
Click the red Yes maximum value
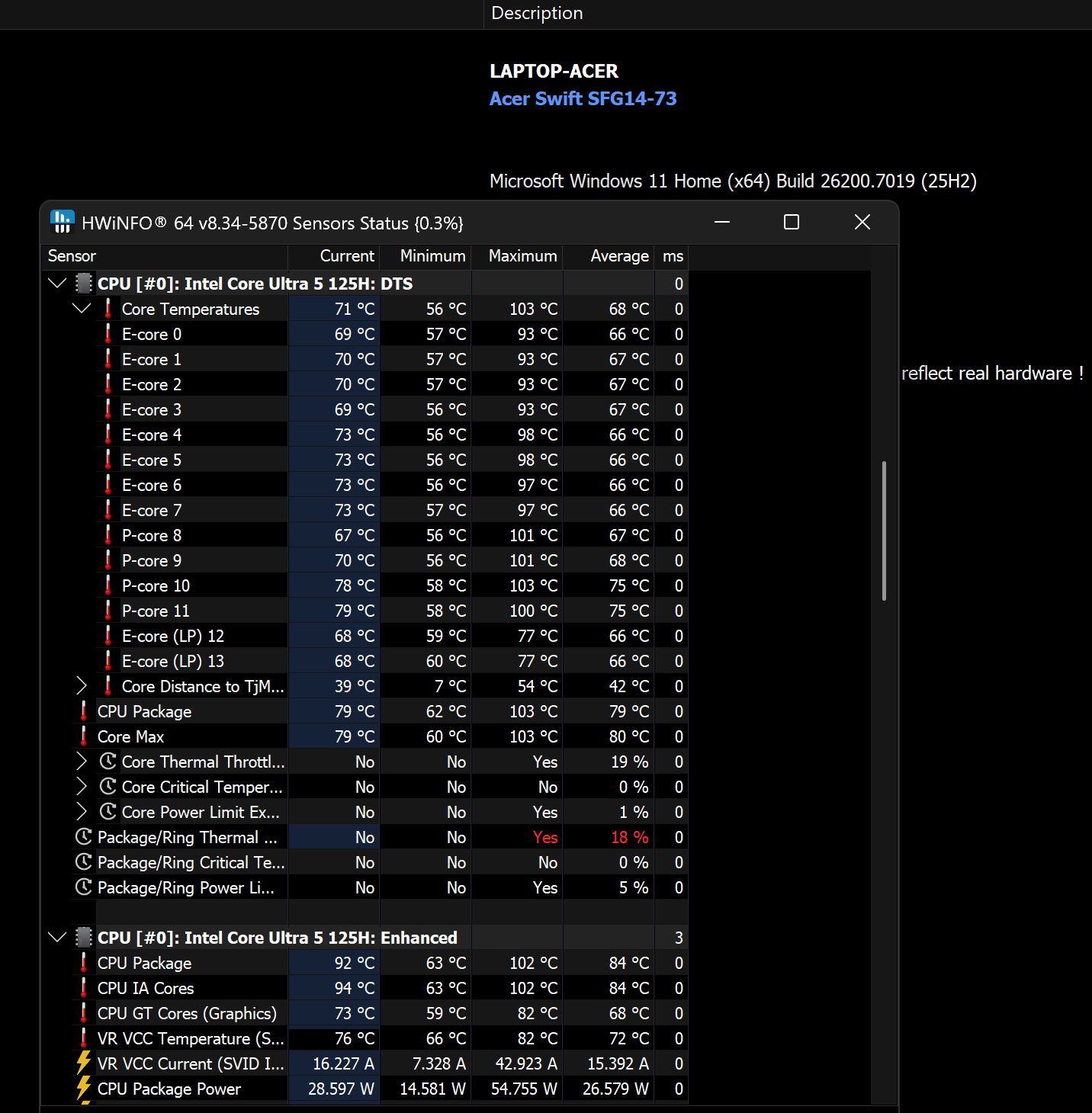click(x=545, y=837)
